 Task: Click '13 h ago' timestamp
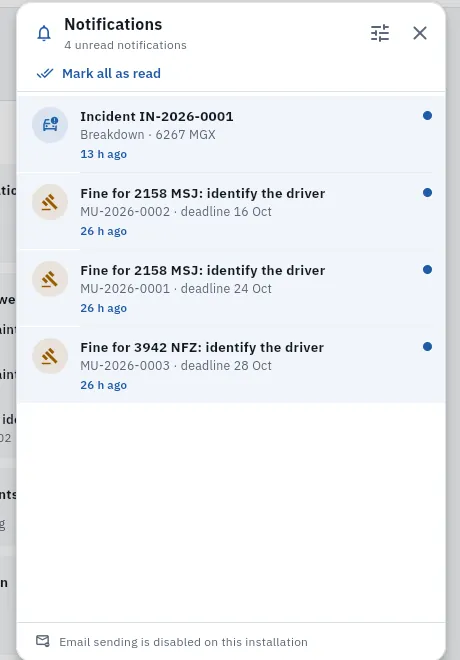[104, 154]
